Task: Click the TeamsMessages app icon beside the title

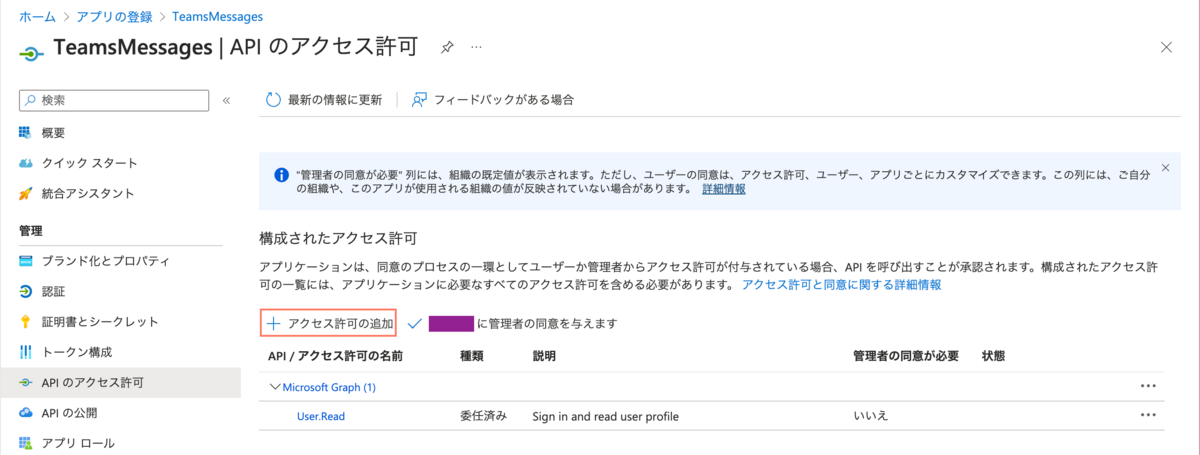Action: [x=30, y=52]
